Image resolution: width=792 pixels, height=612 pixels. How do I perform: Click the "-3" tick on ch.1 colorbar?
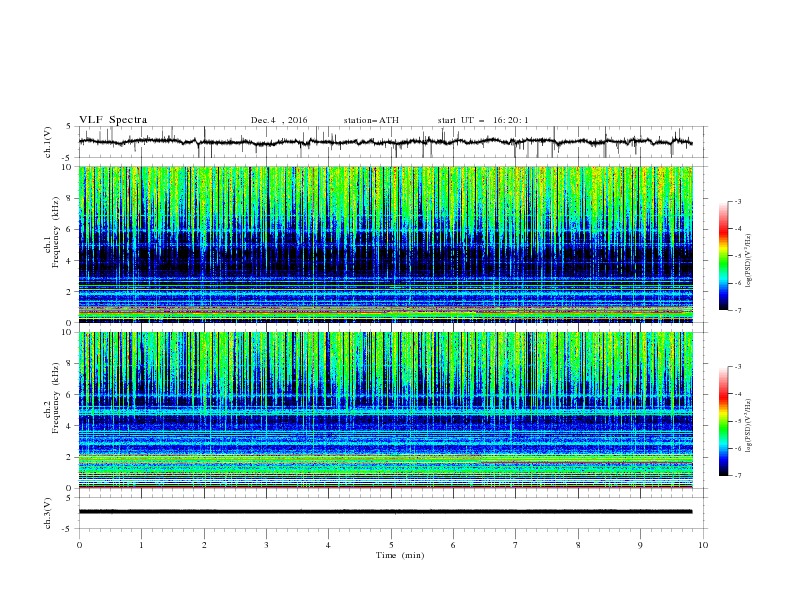[737, 201]
